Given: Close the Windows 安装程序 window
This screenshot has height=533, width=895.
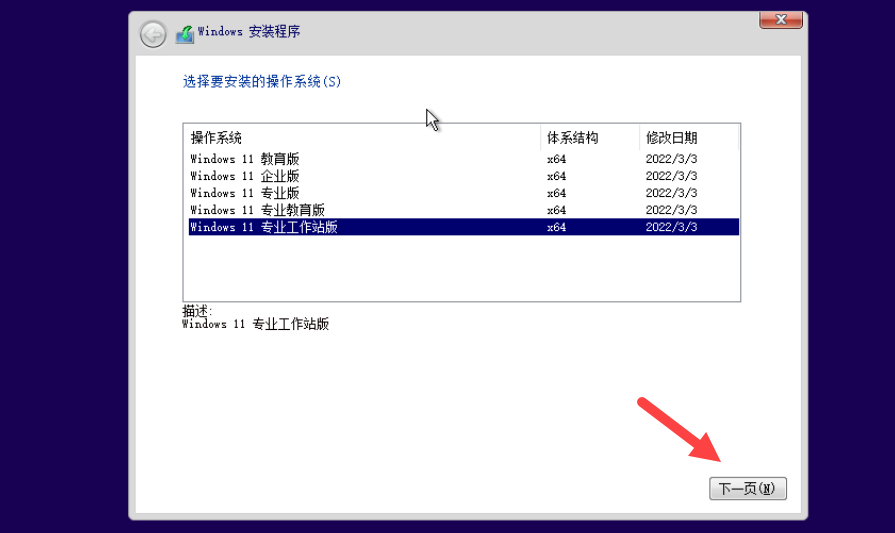Looking at the screenshot, I should (x=780, y=19).
